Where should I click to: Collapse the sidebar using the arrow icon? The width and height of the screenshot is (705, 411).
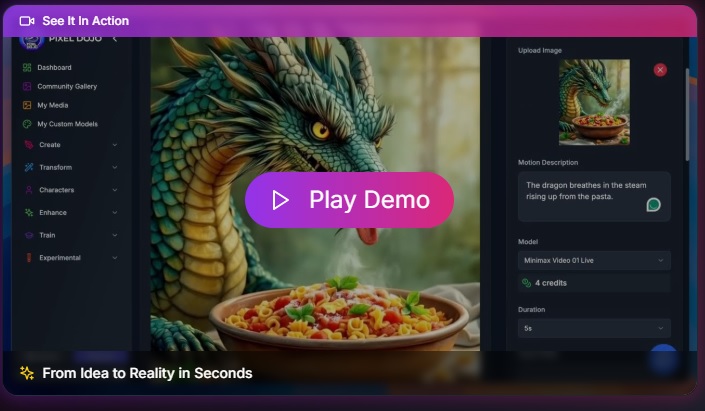tap(114, 39)
